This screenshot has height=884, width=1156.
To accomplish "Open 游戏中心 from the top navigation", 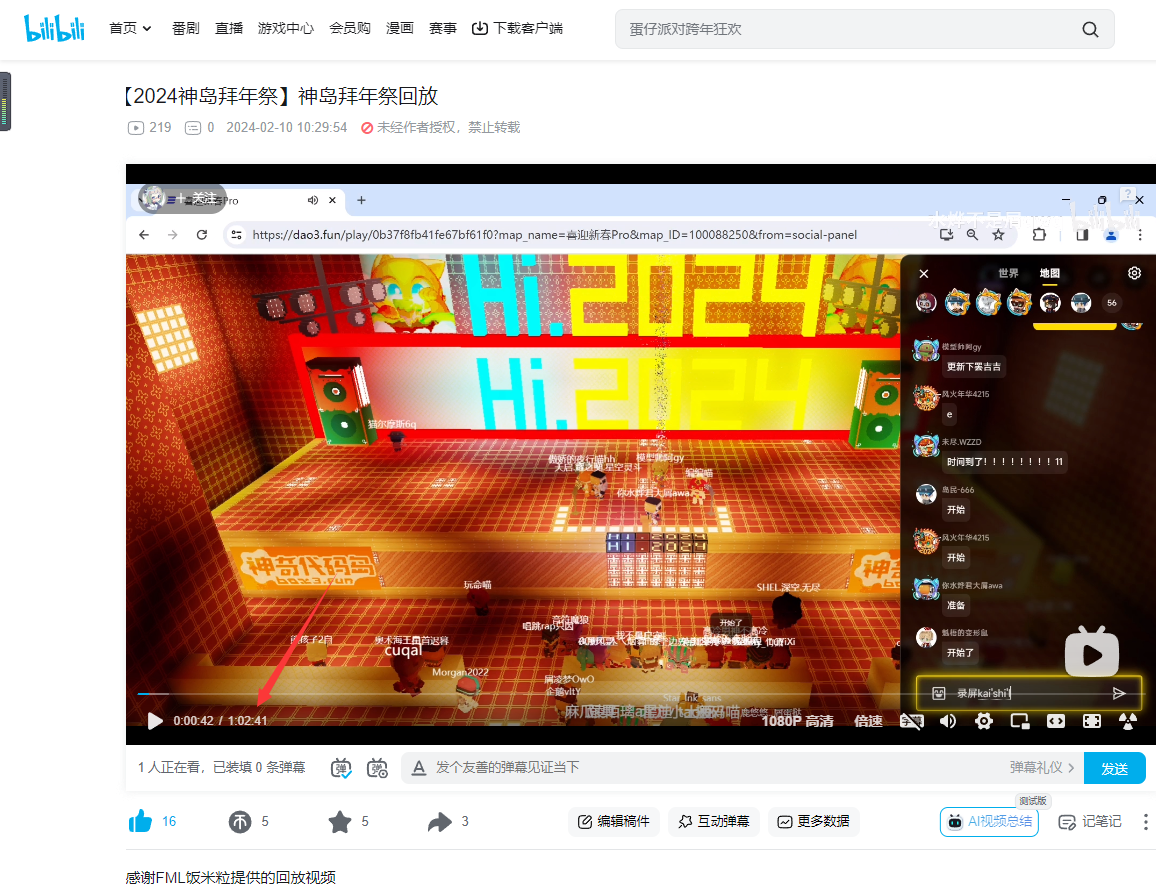I will click(x=286, y=28).
